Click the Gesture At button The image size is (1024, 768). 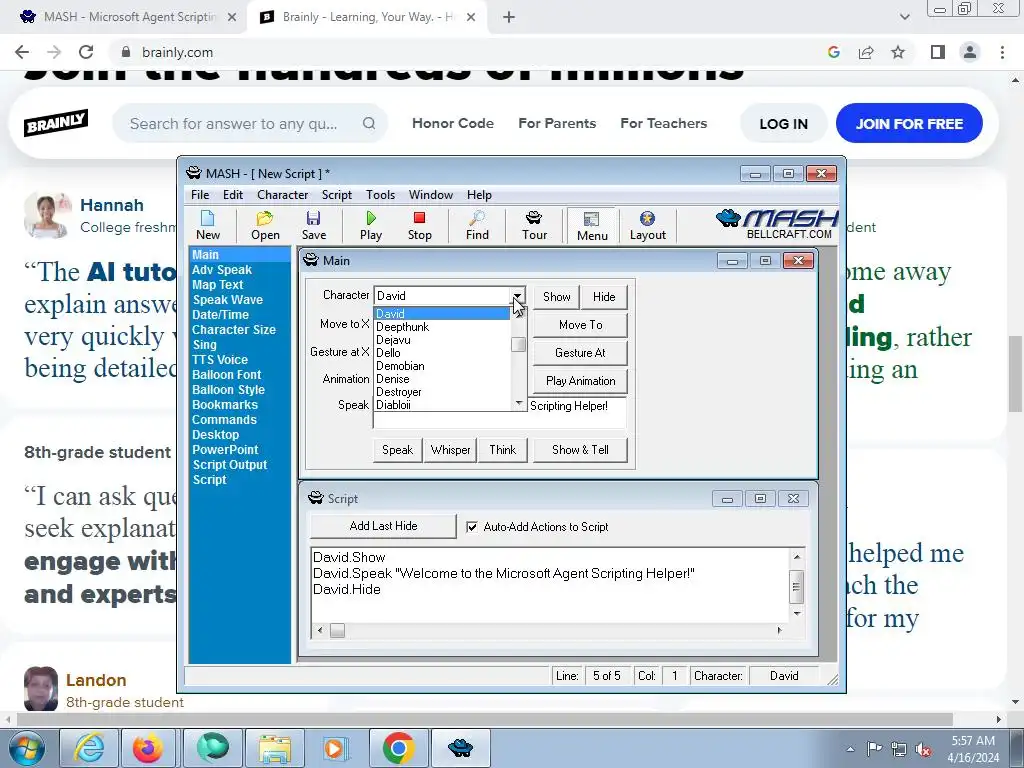tap(581, 353)
